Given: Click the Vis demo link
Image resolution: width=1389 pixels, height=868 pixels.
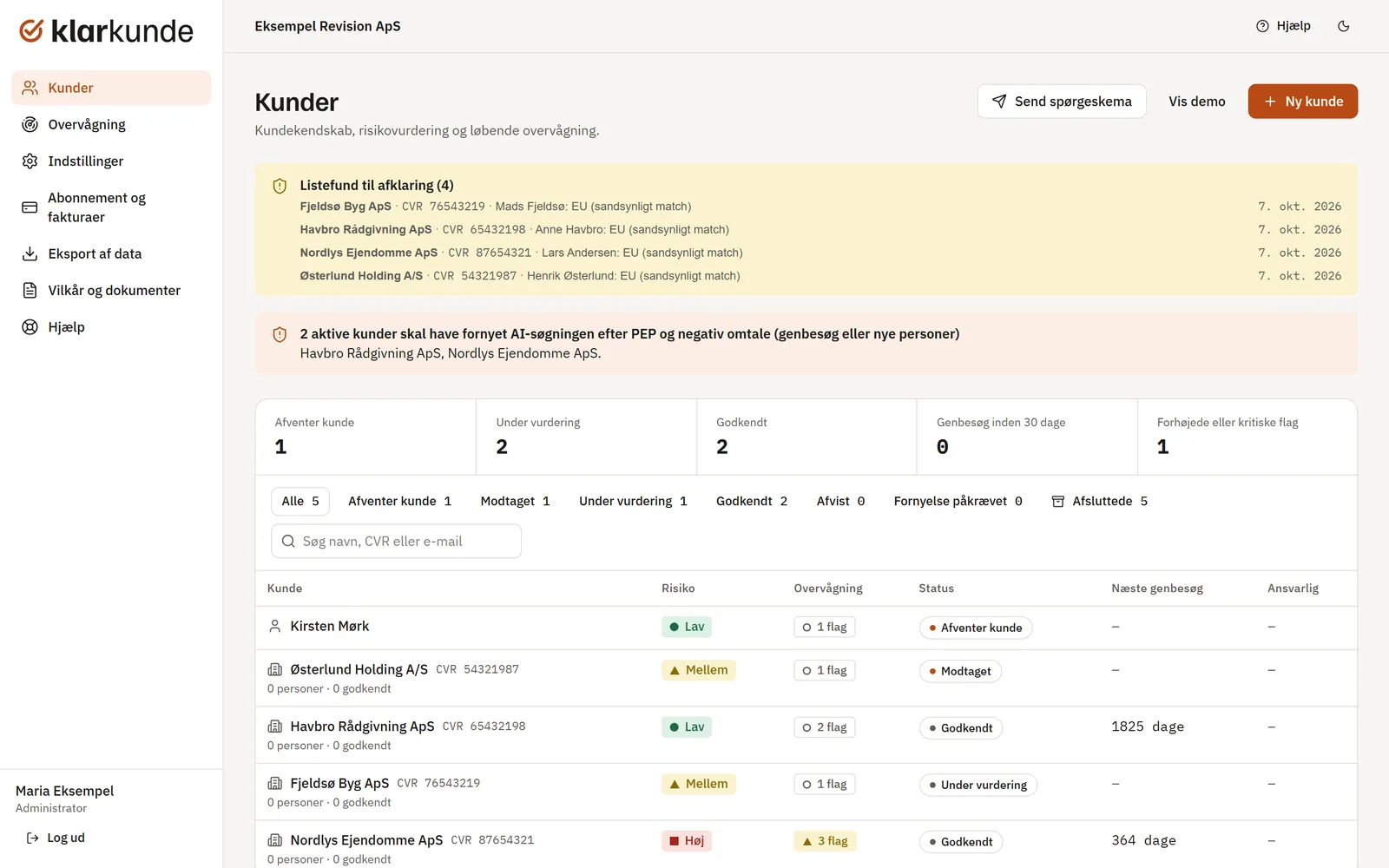Looking at the screenshot, I should (1196, 102).
